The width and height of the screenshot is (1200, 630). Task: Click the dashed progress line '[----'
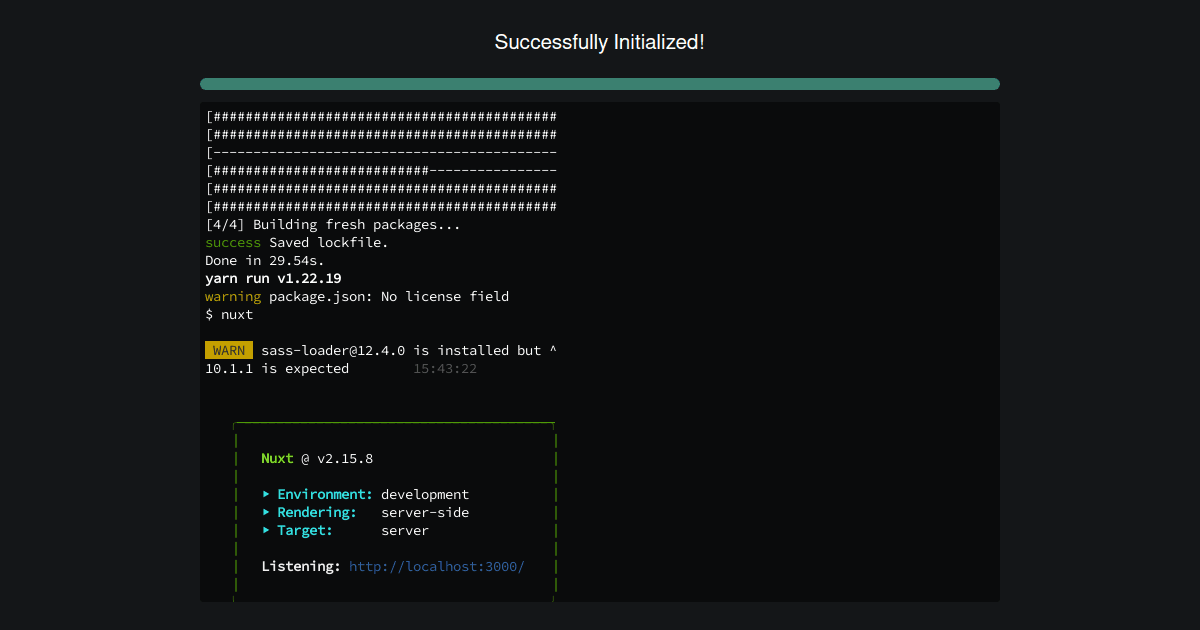pos(381,152)
